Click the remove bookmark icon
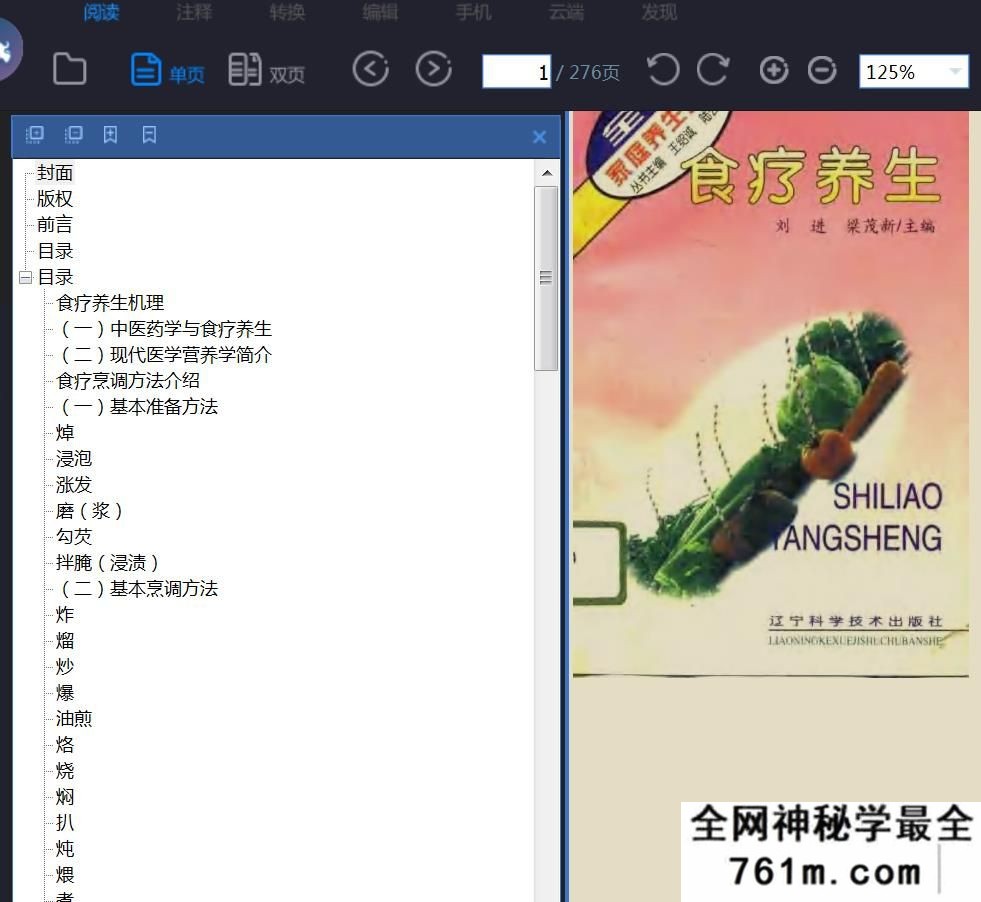Image resolution: width=981 pixels, height=902 pixels. pyautogui.click(x=149, y=134)
